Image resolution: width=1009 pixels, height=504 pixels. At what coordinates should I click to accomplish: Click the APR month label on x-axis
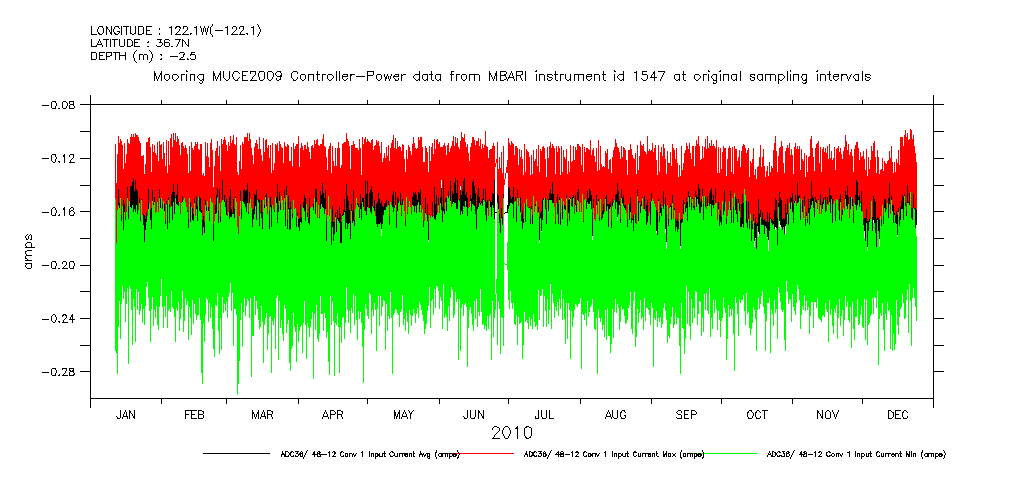[x=334, y=414]
